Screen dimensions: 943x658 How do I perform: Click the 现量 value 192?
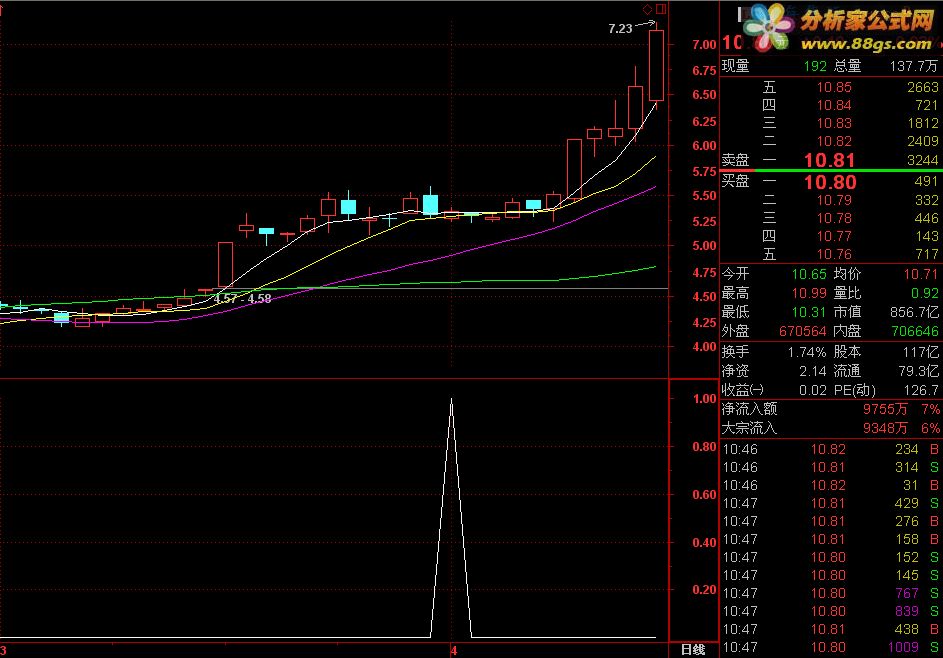click(x=815, y=66)
